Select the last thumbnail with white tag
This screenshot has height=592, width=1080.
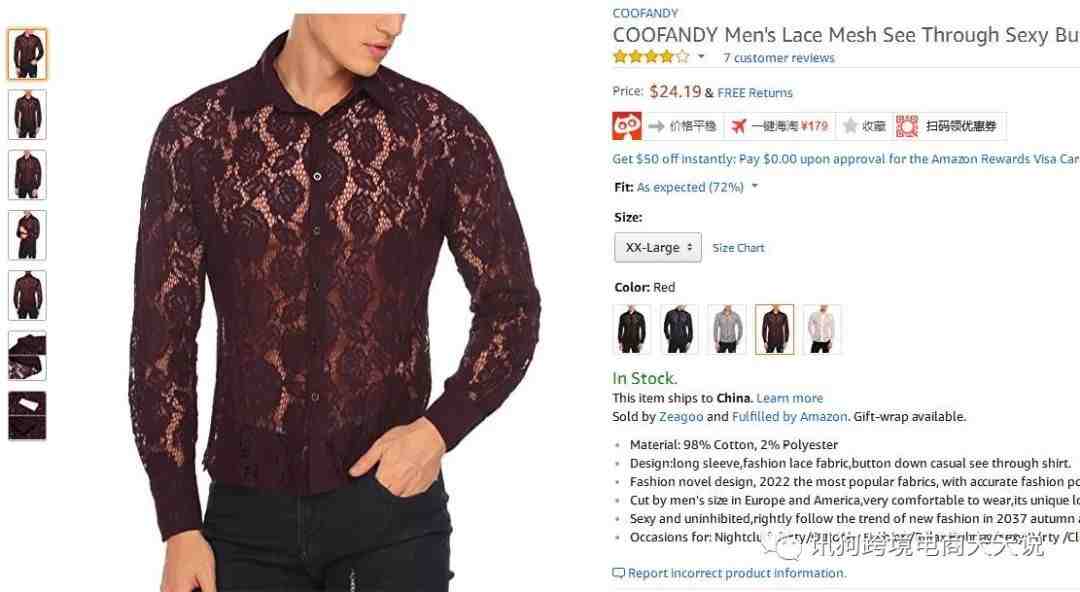28,416
